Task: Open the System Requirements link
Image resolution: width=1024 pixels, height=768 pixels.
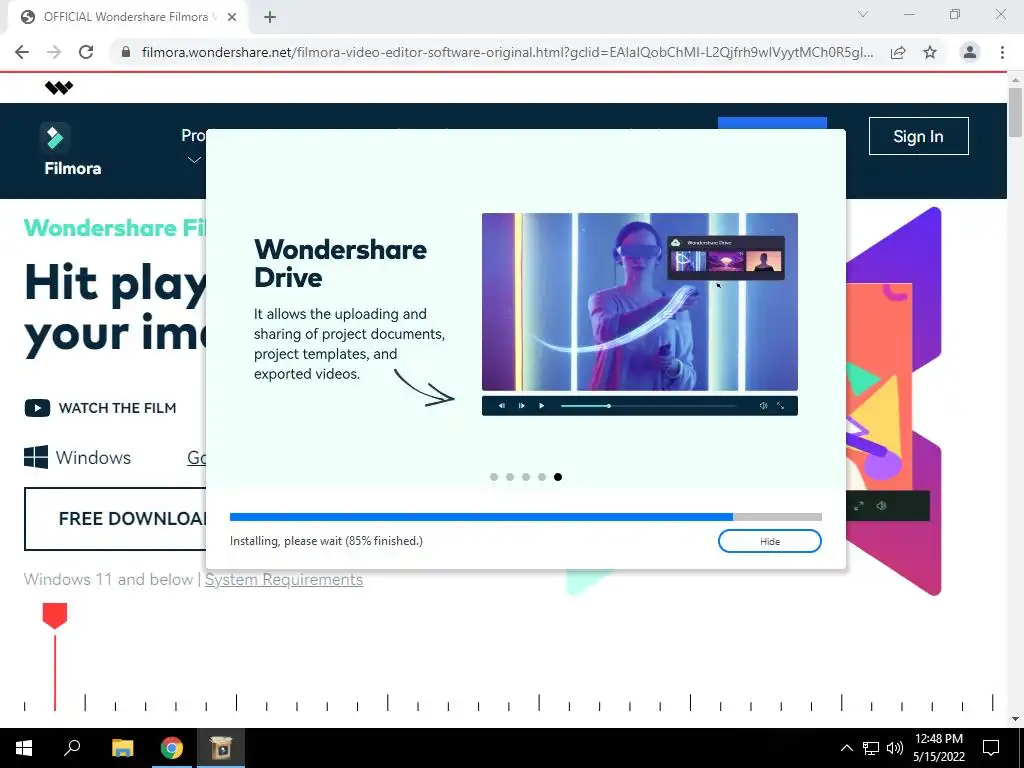Action: 284,579
